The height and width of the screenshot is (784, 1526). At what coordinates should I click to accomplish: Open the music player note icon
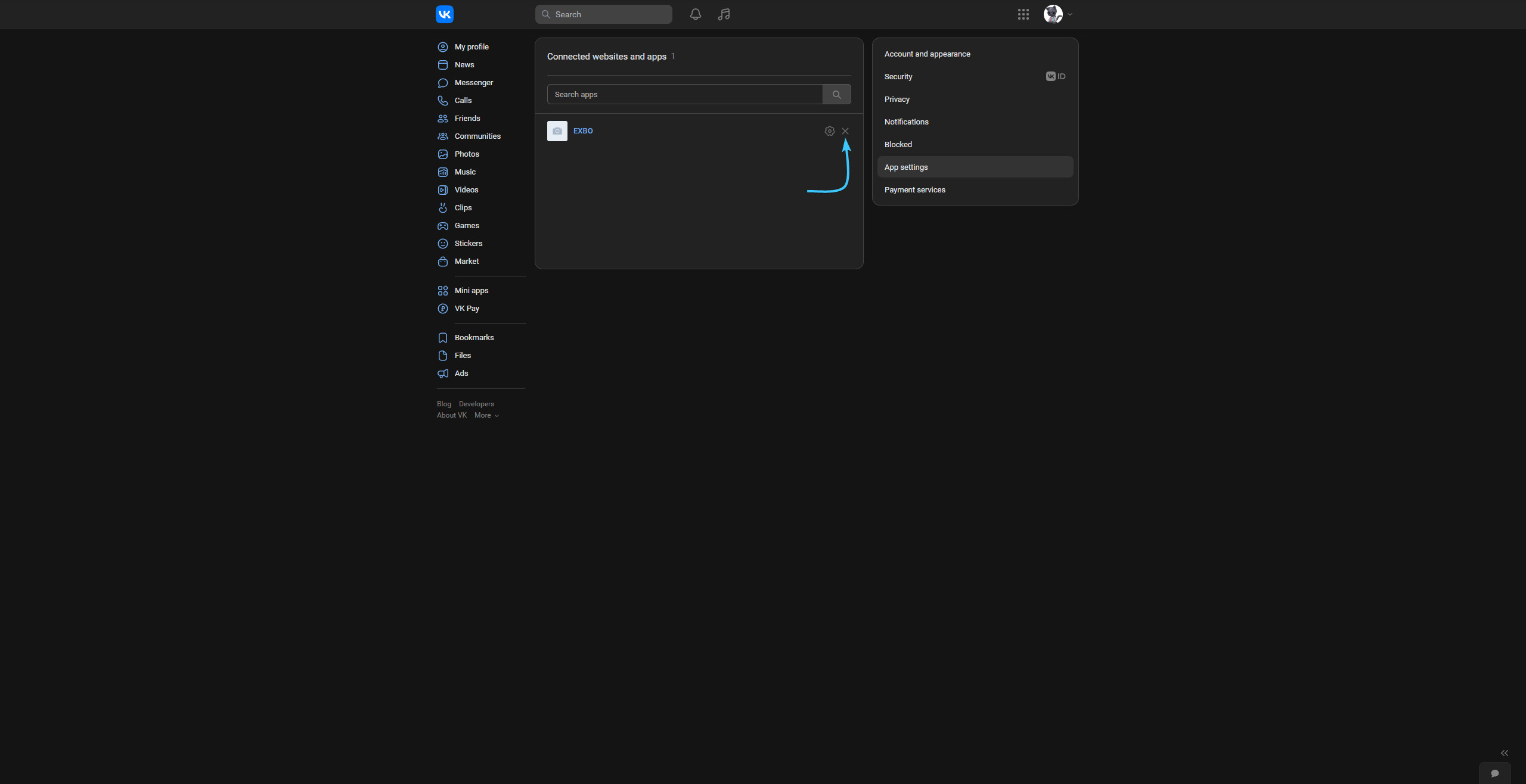click(724, 14)
